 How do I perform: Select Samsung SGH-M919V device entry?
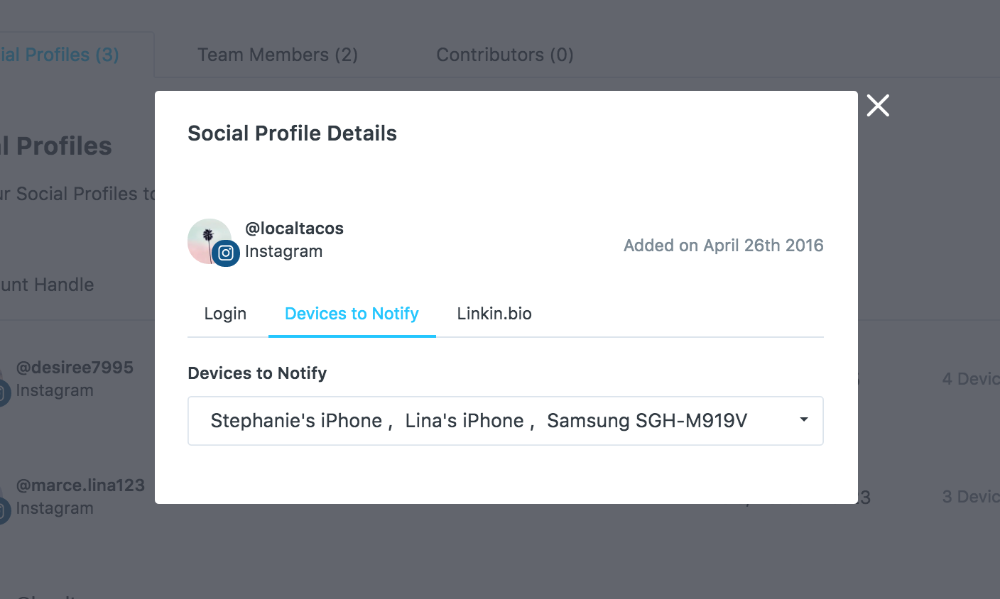point(647,421)
